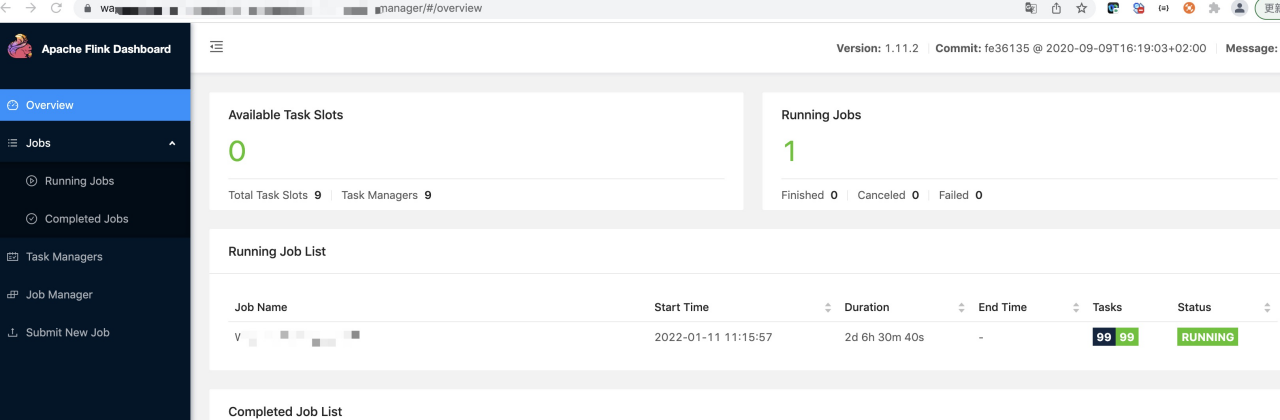
Task: Sort job list by Duration column
Action: (961, 307)
